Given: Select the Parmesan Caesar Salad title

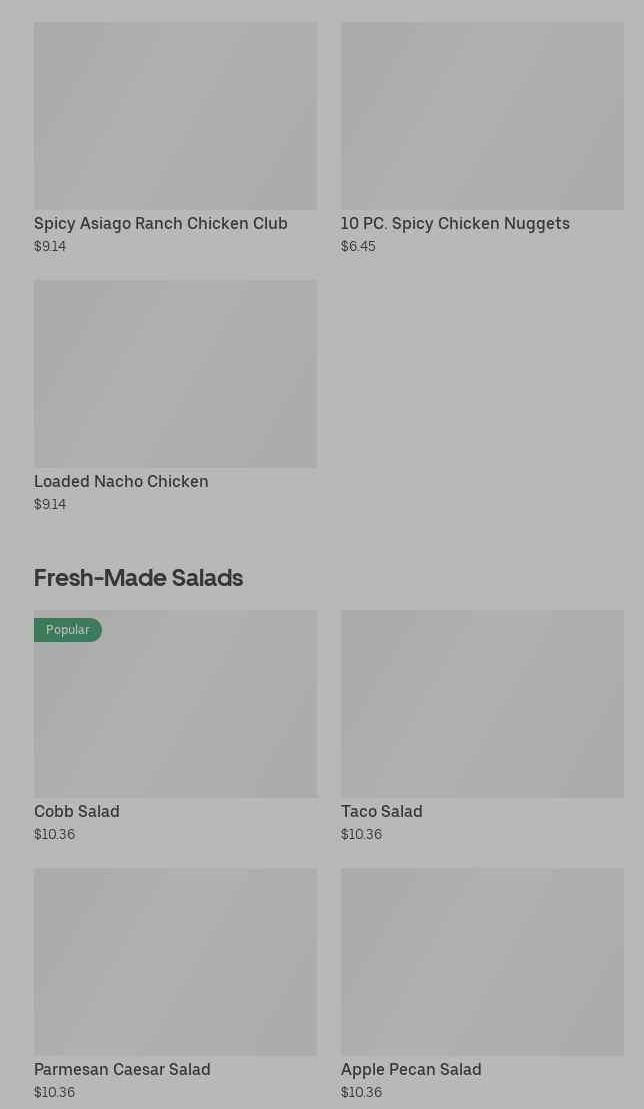Looking at the screenshot, I should coord(122,1069).
